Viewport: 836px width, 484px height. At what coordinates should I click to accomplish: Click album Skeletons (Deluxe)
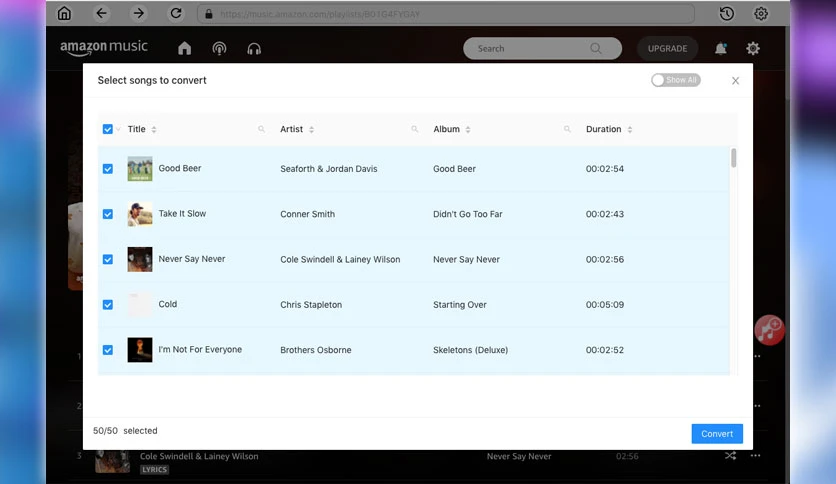point(470,350)
